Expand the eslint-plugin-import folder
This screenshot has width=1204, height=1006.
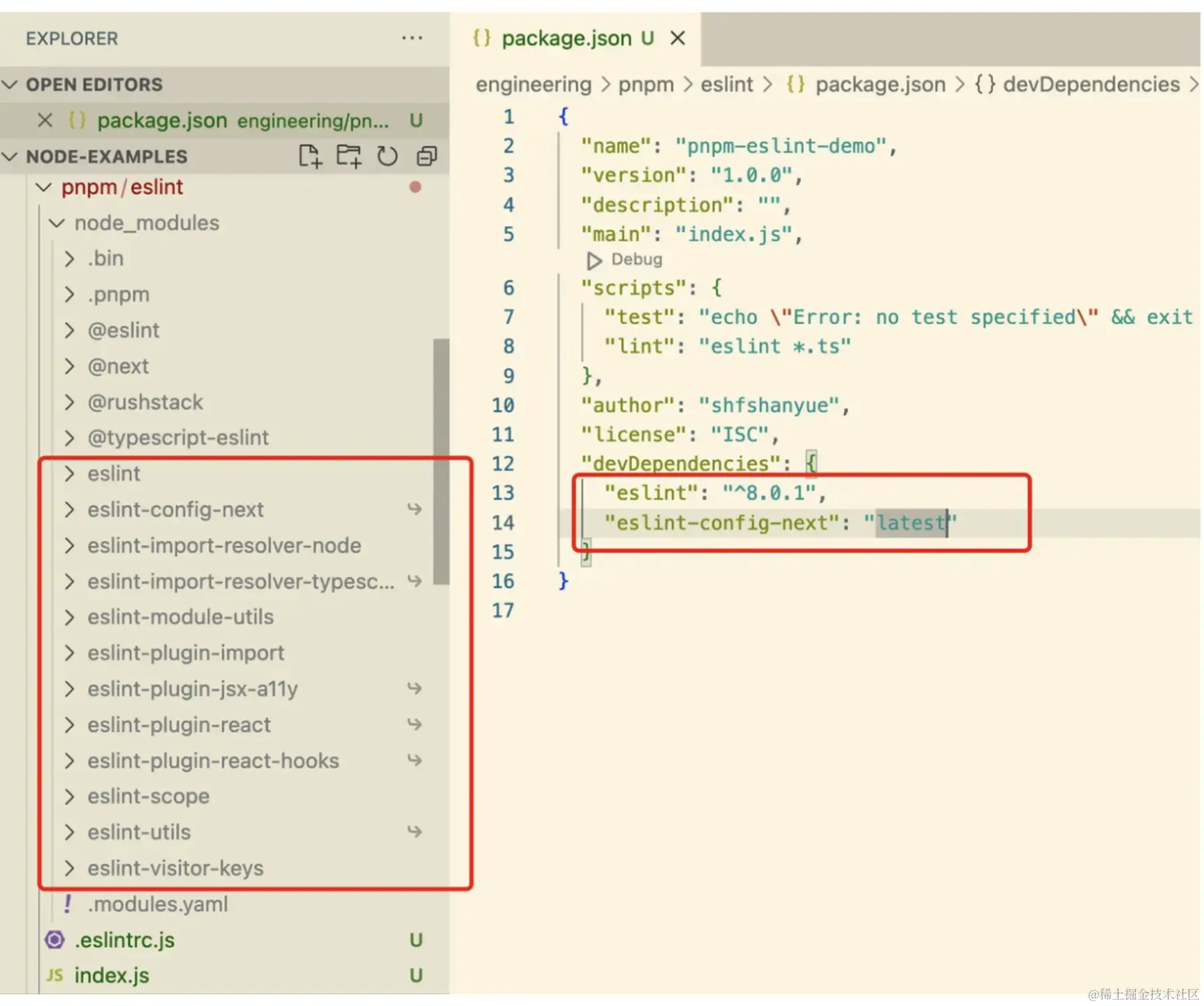click(68, 653)
